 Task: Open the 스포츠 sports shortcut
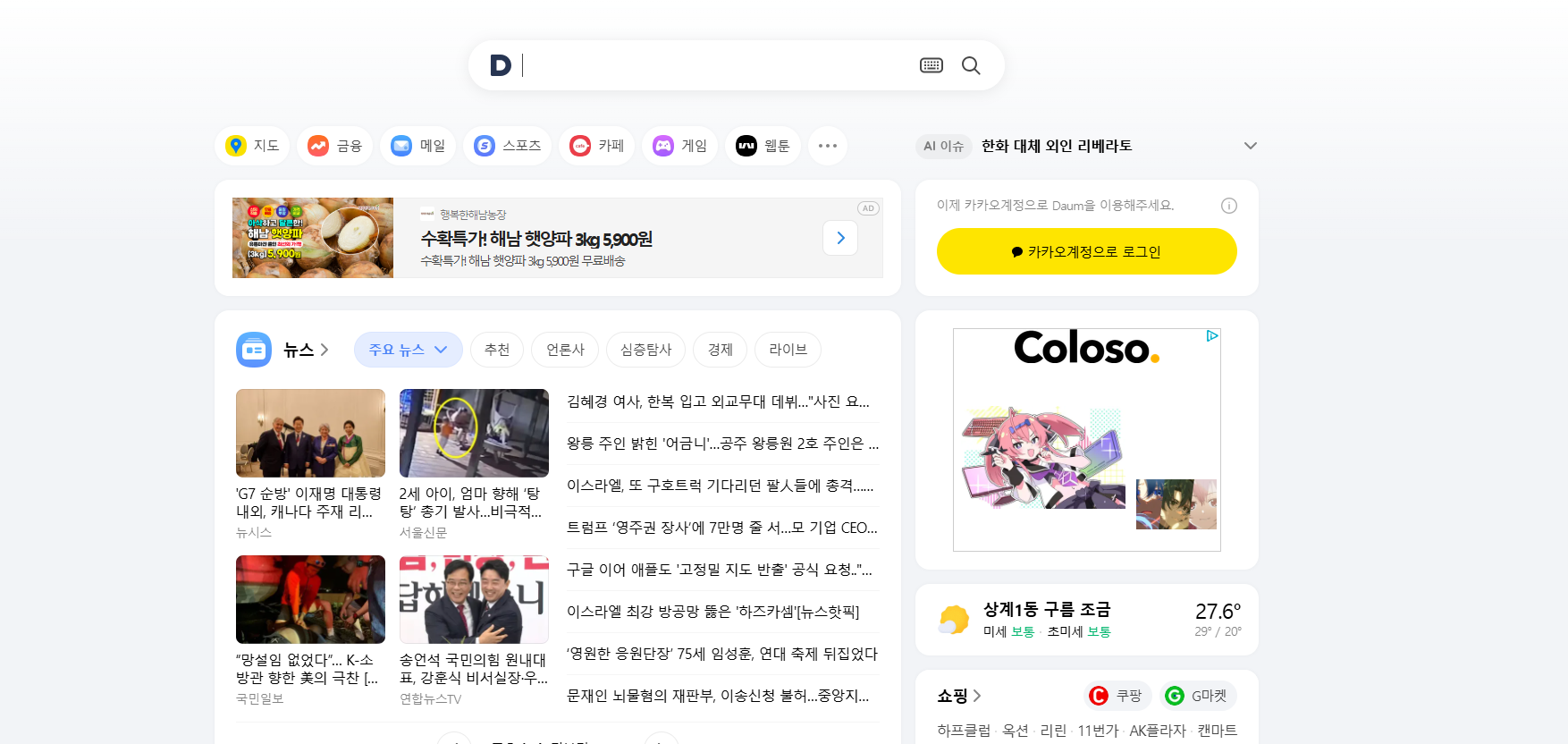[508, 146]
